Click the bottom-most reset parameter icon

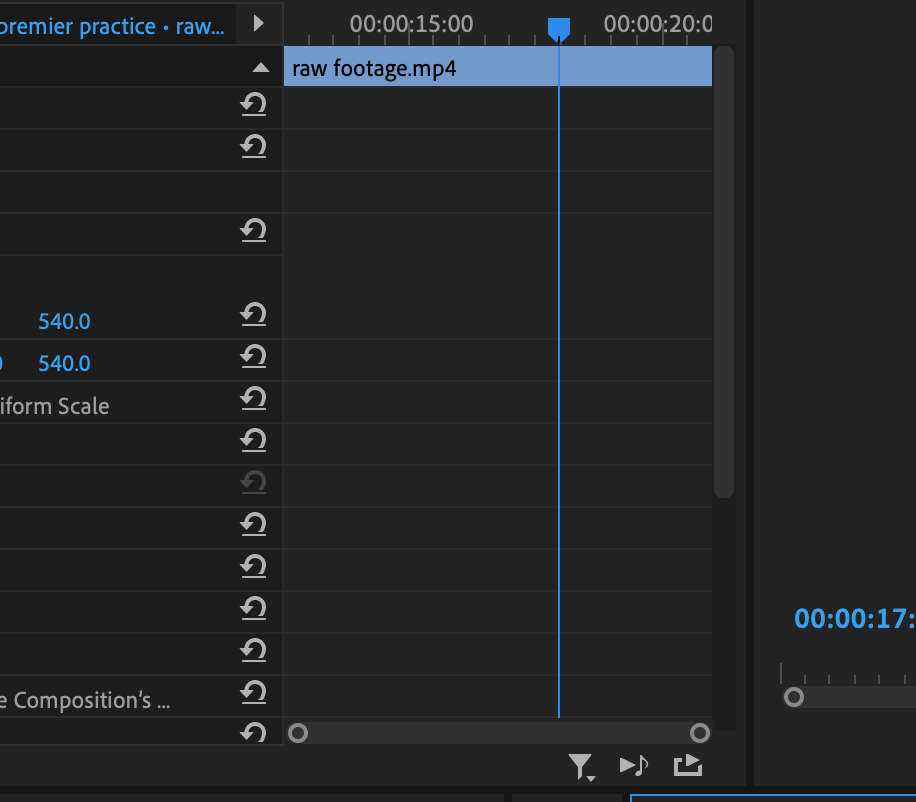(254, 733)
